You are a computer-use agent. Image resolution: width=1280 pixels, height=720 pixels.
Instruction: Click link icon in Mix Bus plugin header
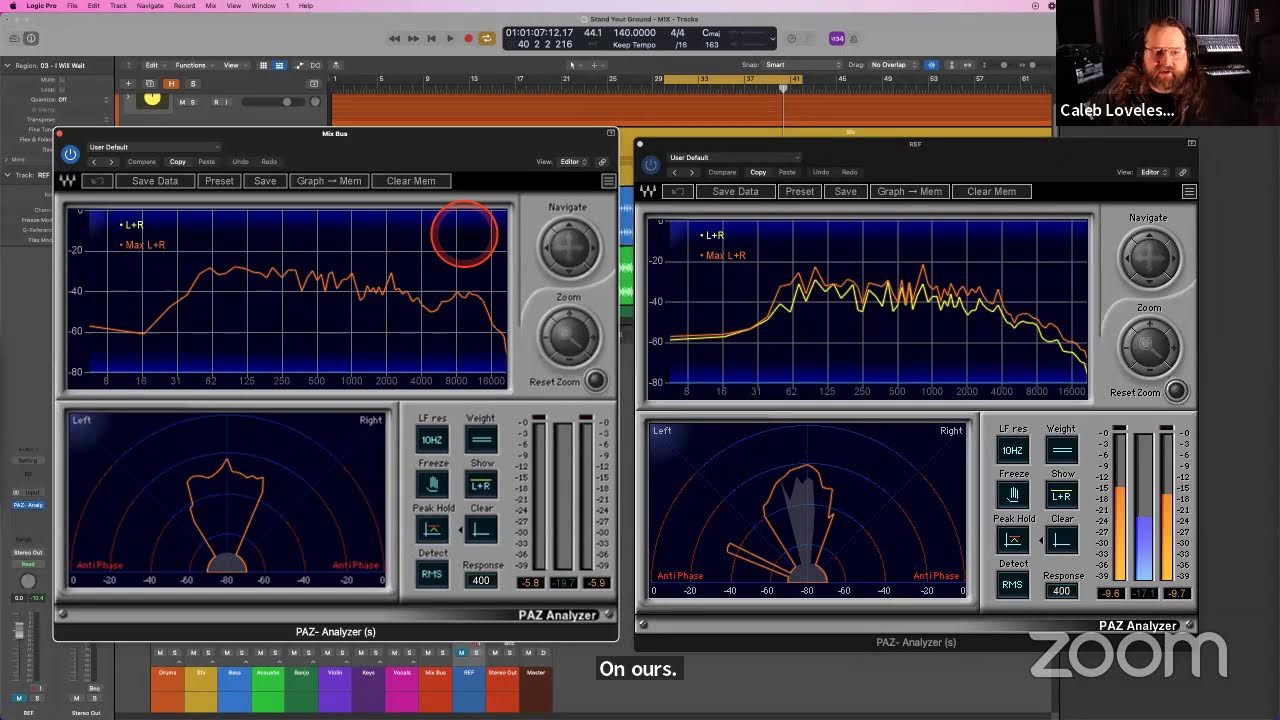pos(602,162)
